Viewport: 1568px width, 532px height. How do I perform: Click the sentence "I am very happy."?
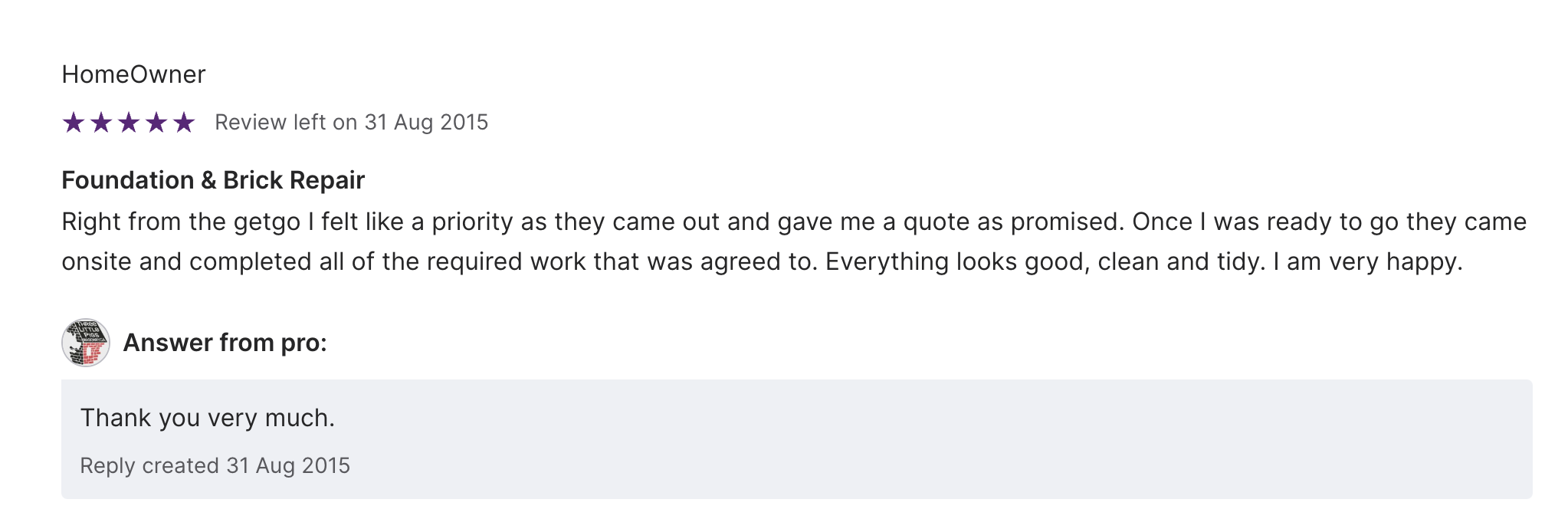(1368, 262)
